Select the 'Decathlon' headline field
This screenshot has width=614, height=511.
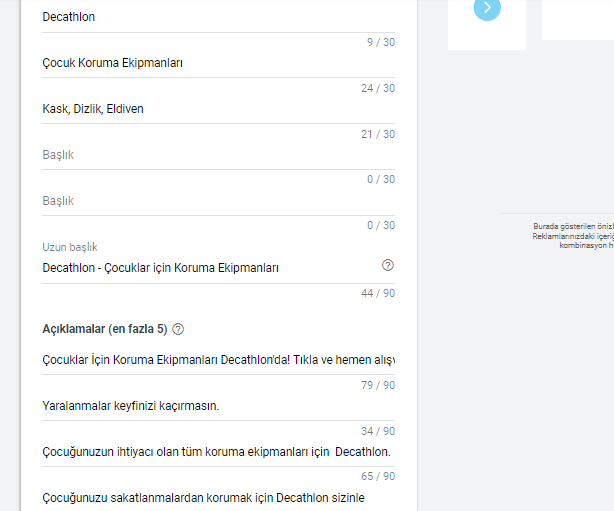(218, 17)
